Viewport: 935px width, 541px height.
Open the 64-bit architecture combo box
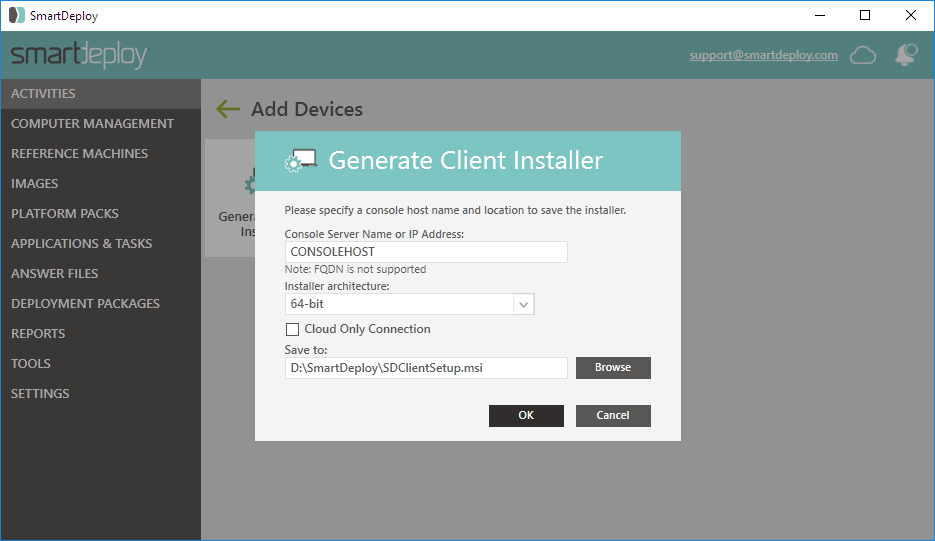(410, 304)
